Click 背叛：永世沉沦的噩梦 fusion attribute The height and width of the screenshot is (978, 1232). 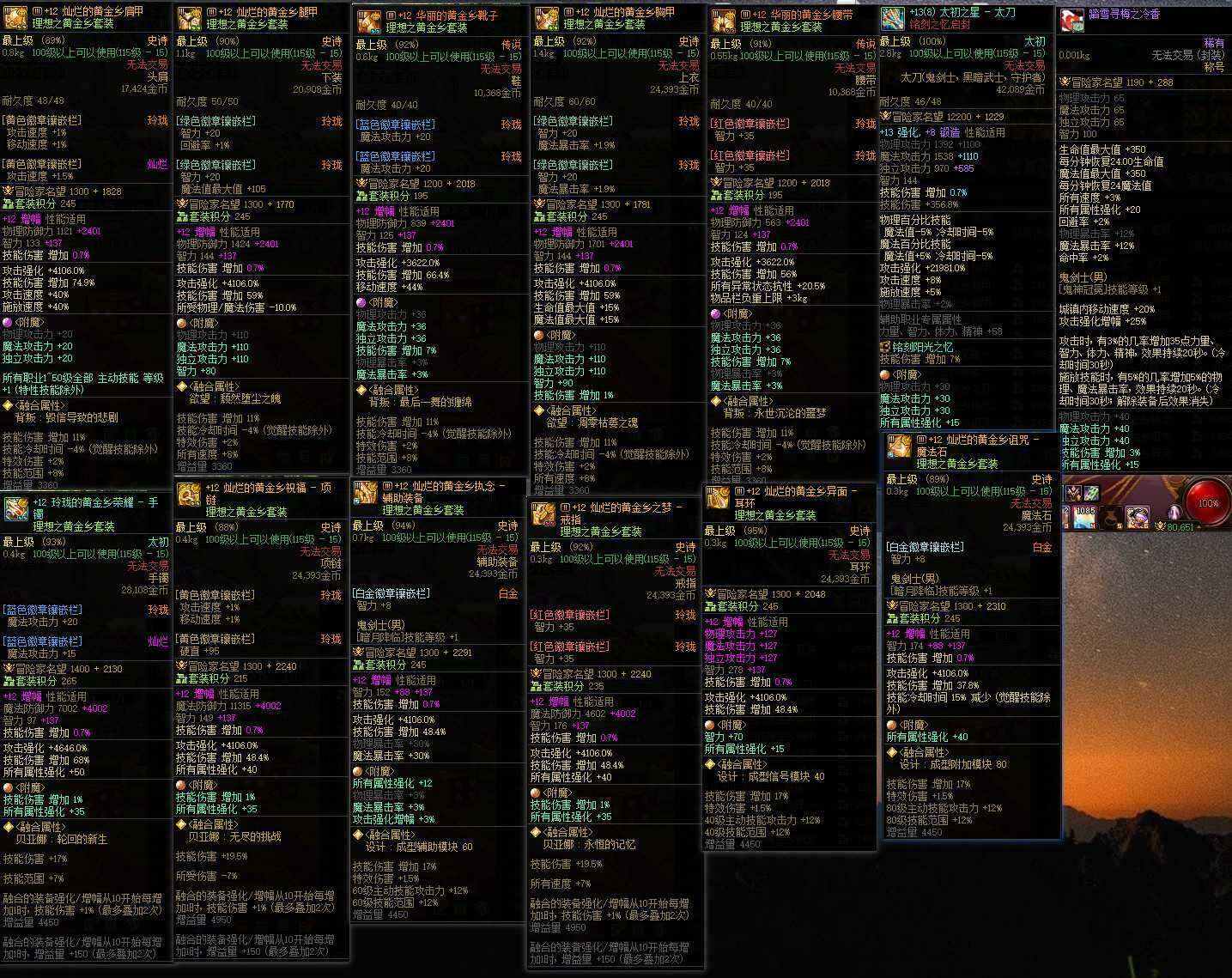point(774,413)
